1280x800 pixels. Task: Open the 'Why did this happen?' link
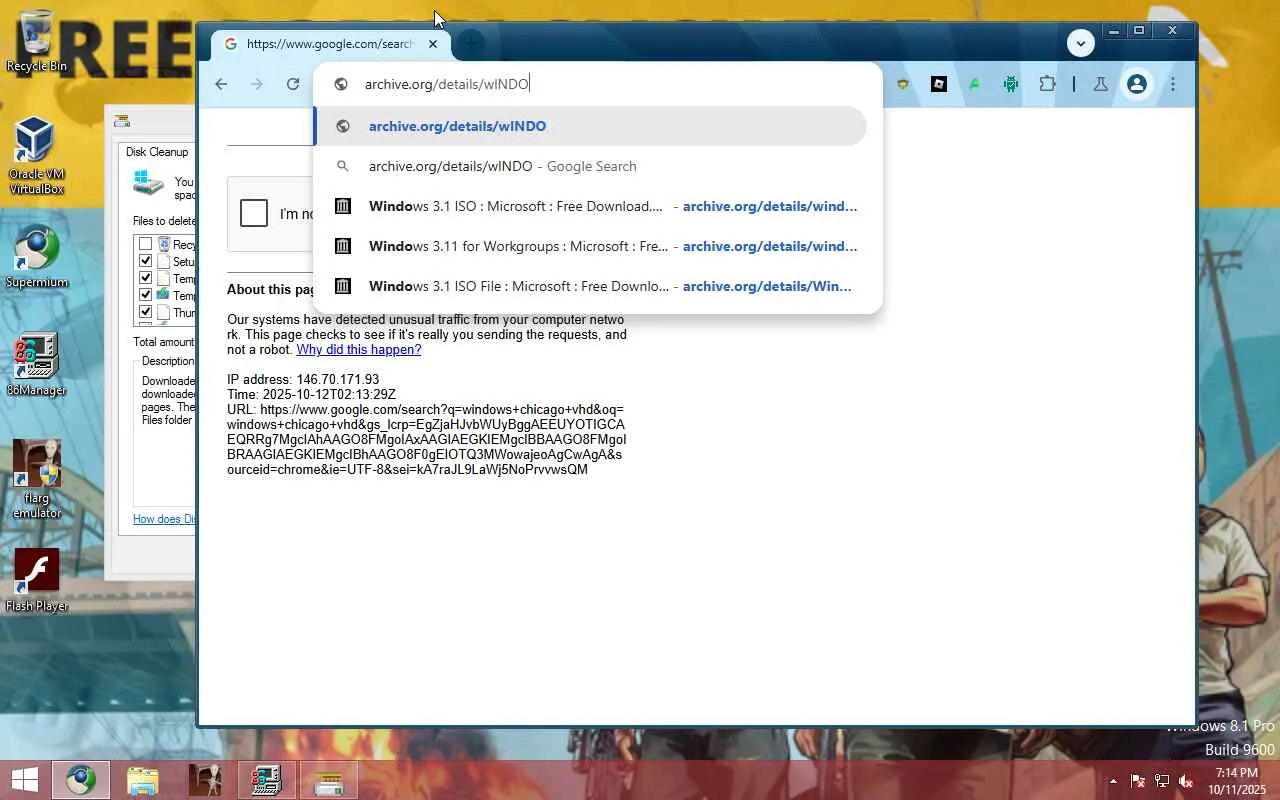(359, 350)
